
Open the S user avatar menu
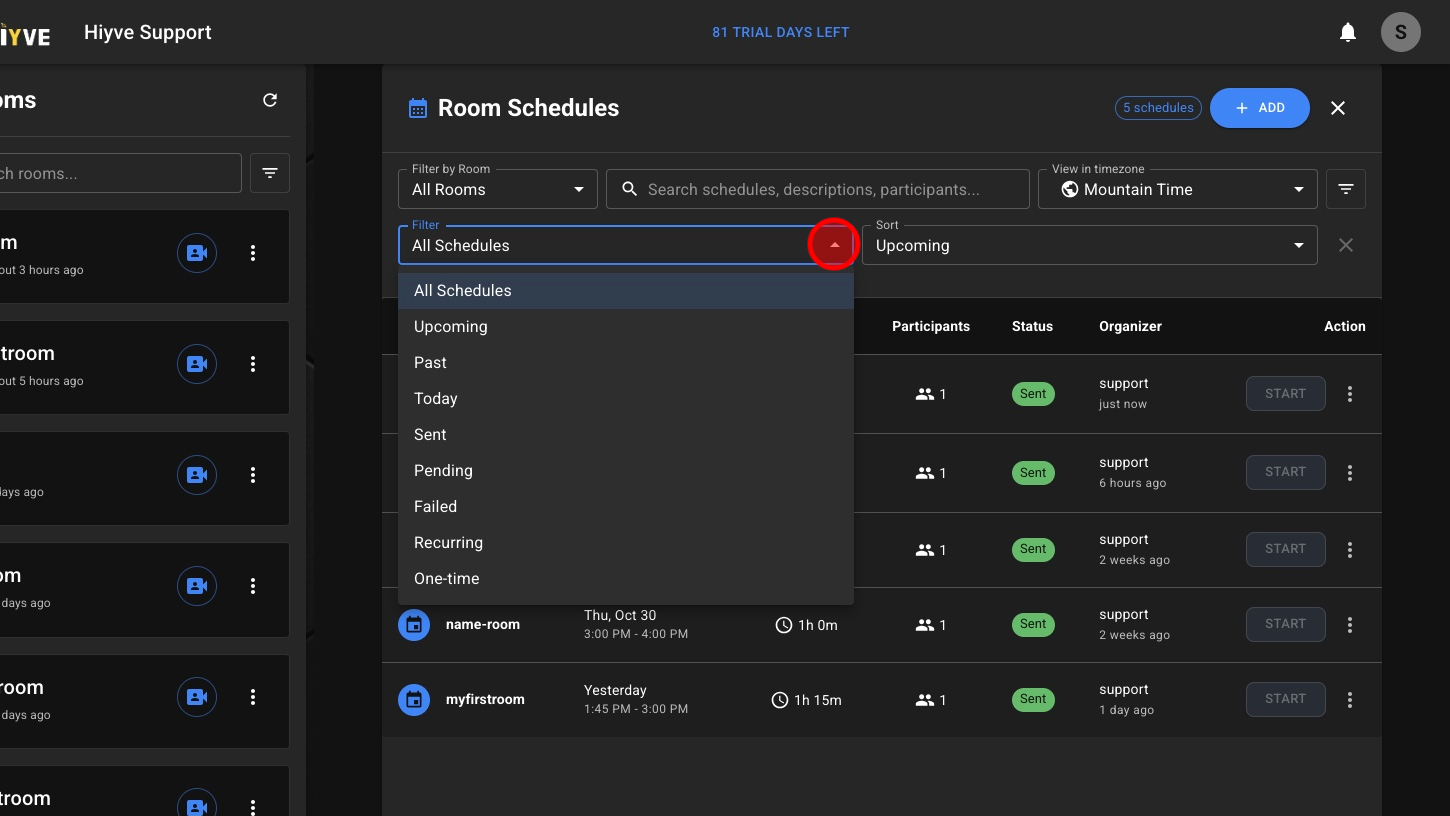click(x=1400, y=32)
